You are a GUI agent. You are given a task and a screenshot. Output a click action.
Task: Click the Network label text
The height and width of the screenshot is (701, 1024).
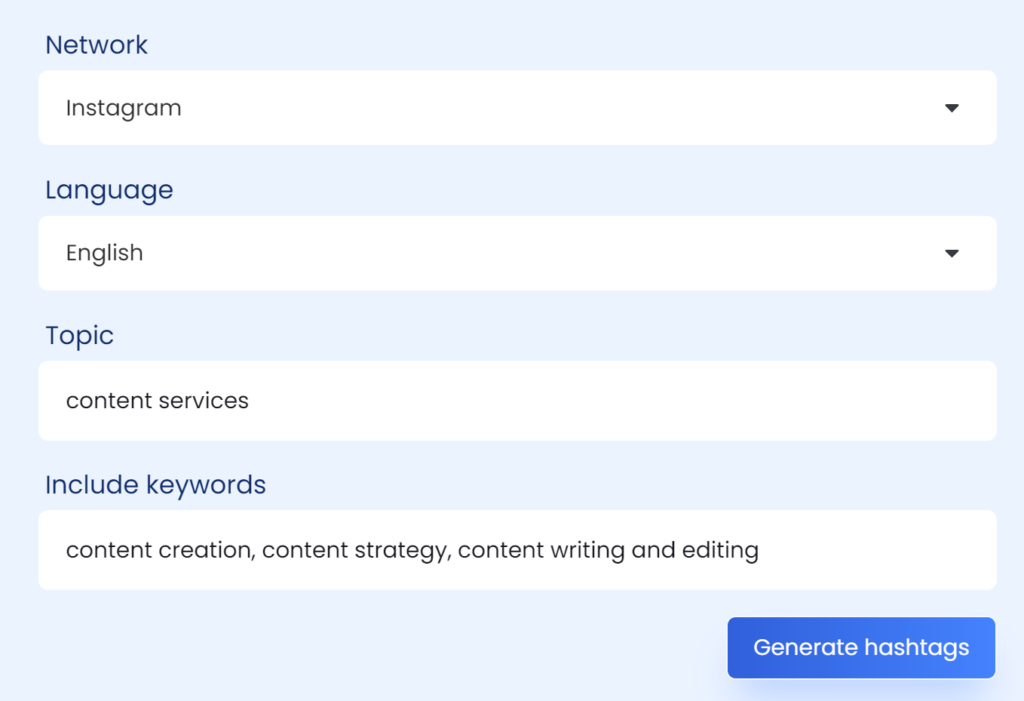point(96,45)
